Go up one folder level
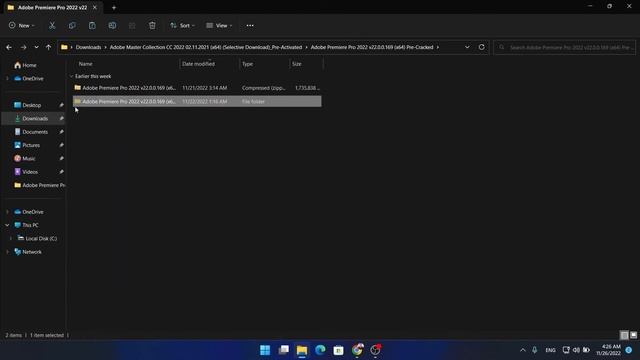The height and width of the screenshot is (360, 640). coord(49,47)
